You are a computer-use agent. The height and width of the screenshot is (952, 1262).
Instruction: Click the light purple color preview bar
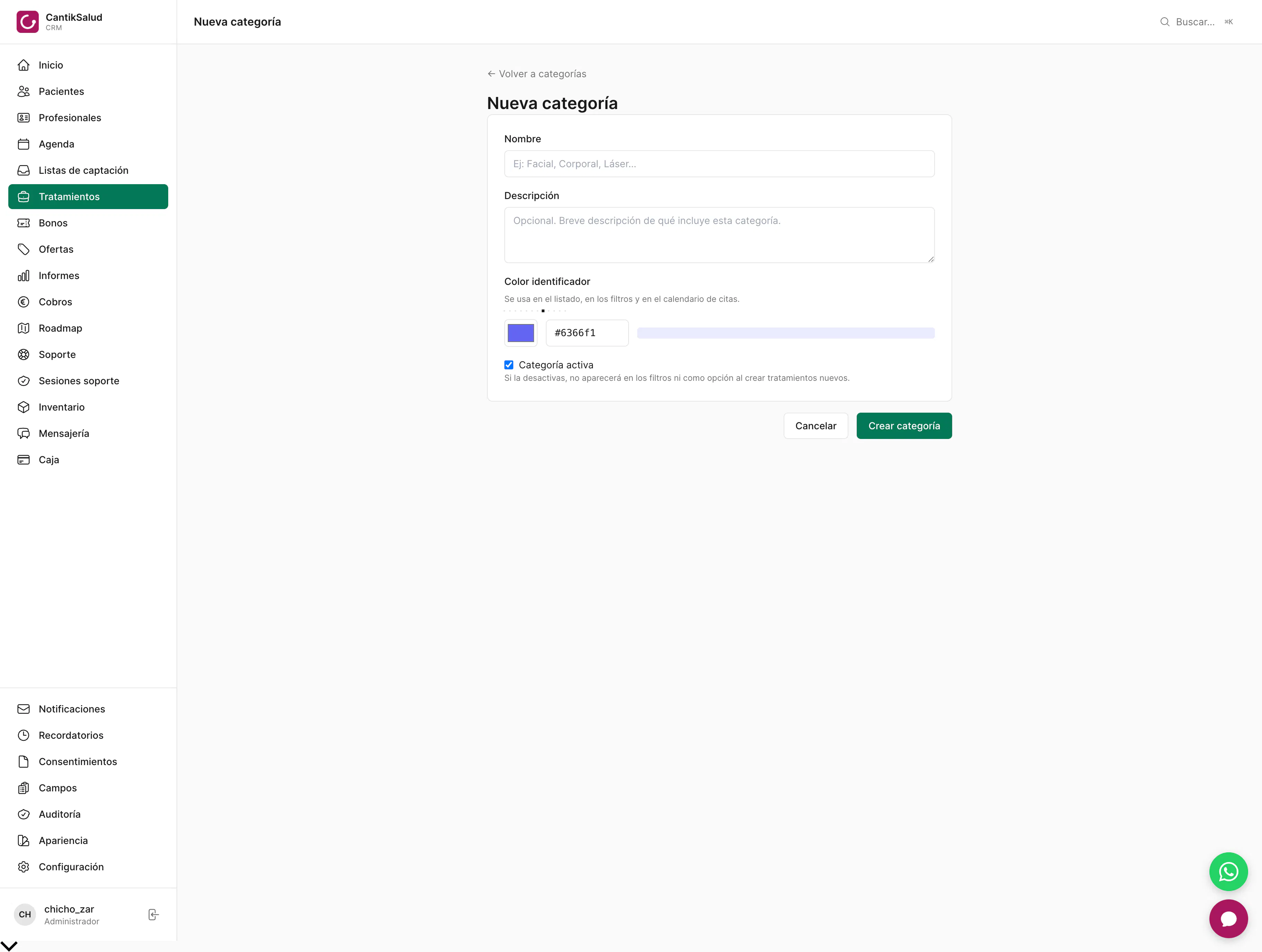point(786,333)
